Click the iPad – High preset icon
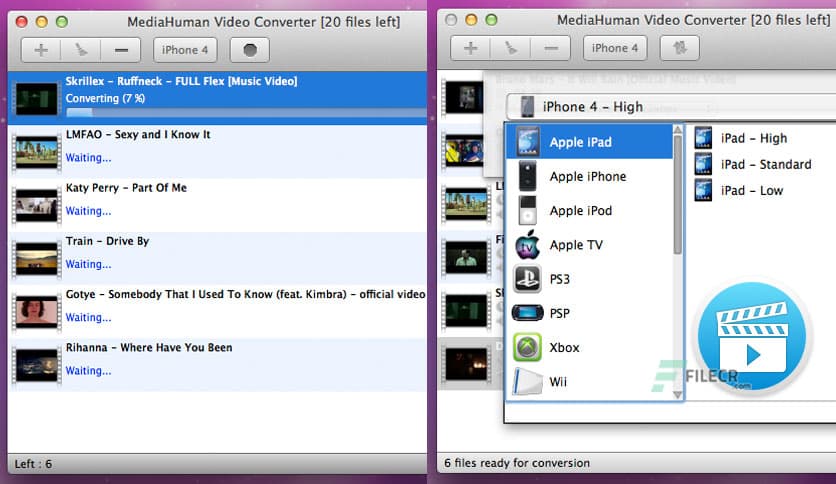836x484 pixels. (703, 138)
